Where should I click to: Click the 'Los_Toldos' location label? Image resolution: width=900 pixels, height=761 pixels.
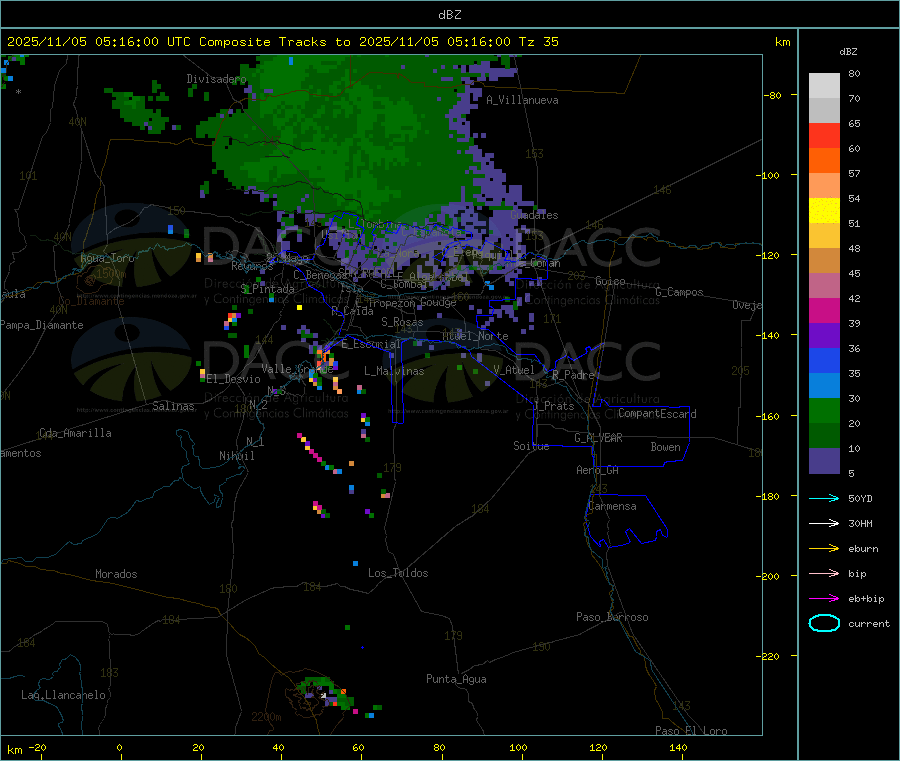click(x=398, y=573)
